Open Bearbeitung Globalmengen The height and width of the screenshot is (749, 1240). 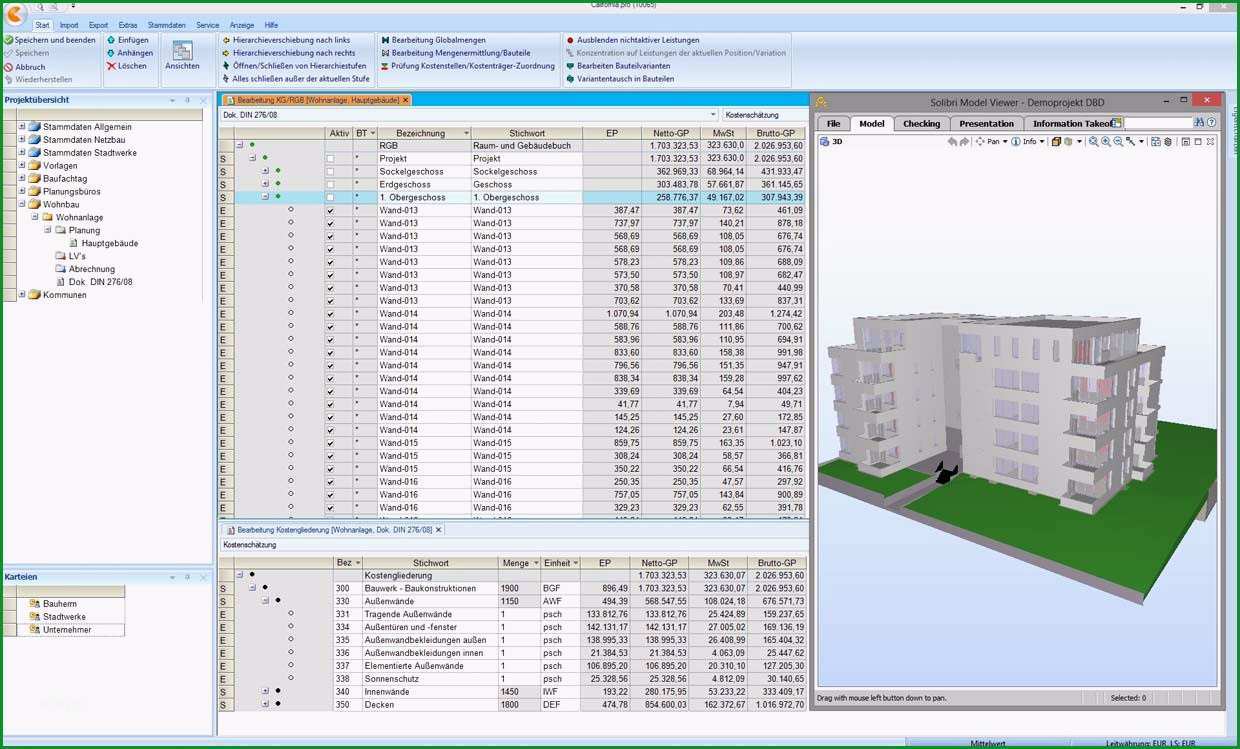pyautogui.click(x=433, y=40)
